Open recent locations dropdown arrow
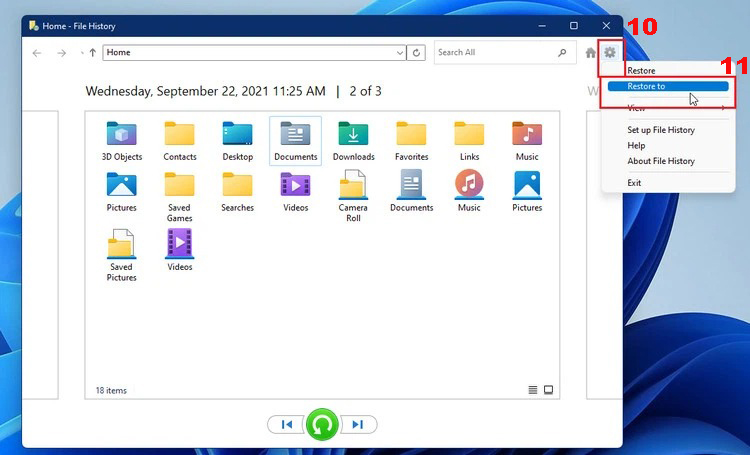Image resolution: width=750 pixels, height=455 pixels. 82,53
